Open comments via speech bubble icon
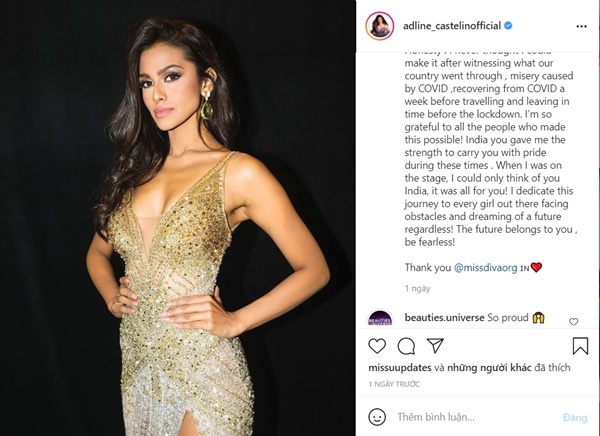The width and height of the screenshot is (600, 436). [406, 346]
